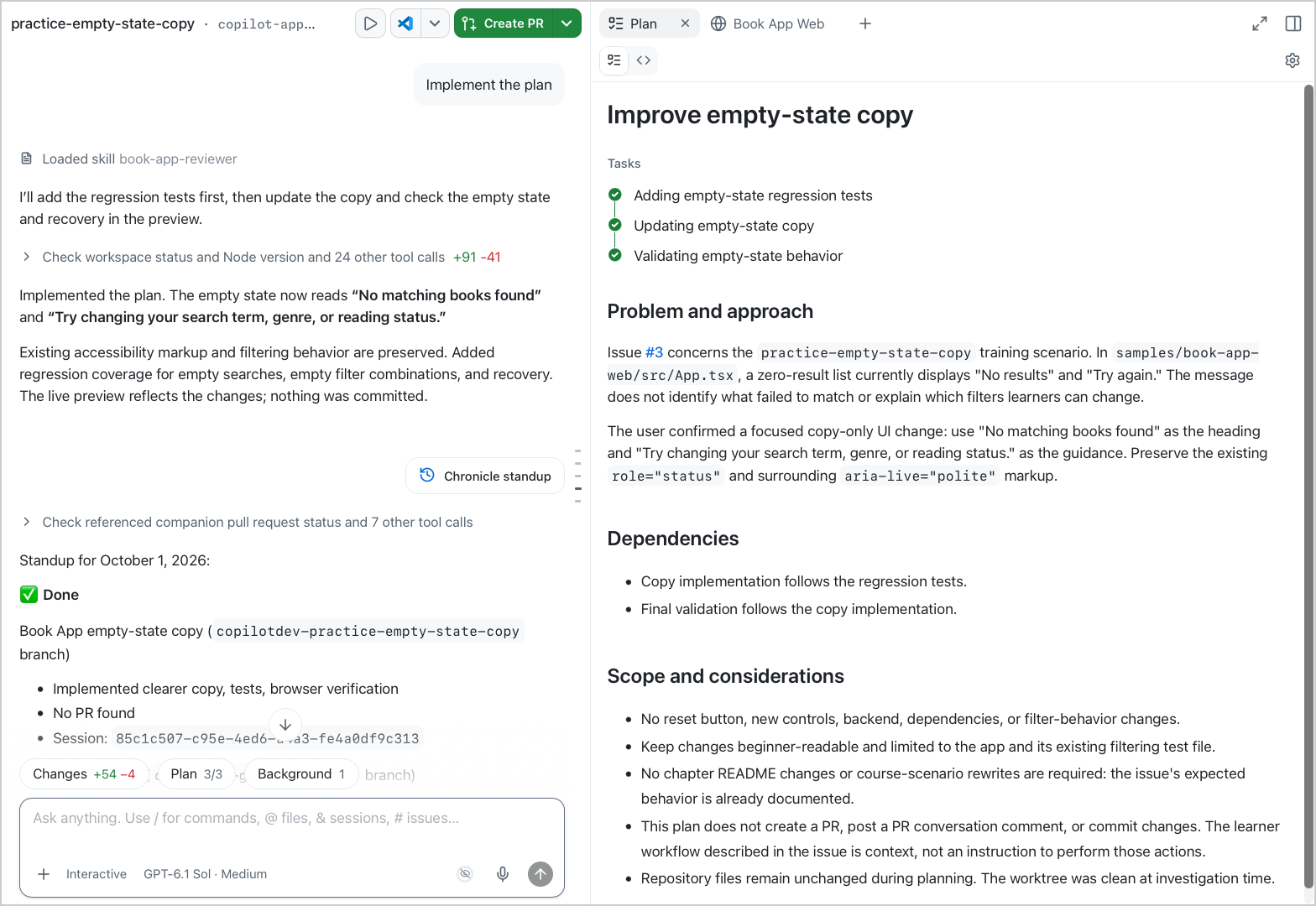Screen dimensions: 1316x906
Task: Click the run play icon in header
Action: coord(370,23)
